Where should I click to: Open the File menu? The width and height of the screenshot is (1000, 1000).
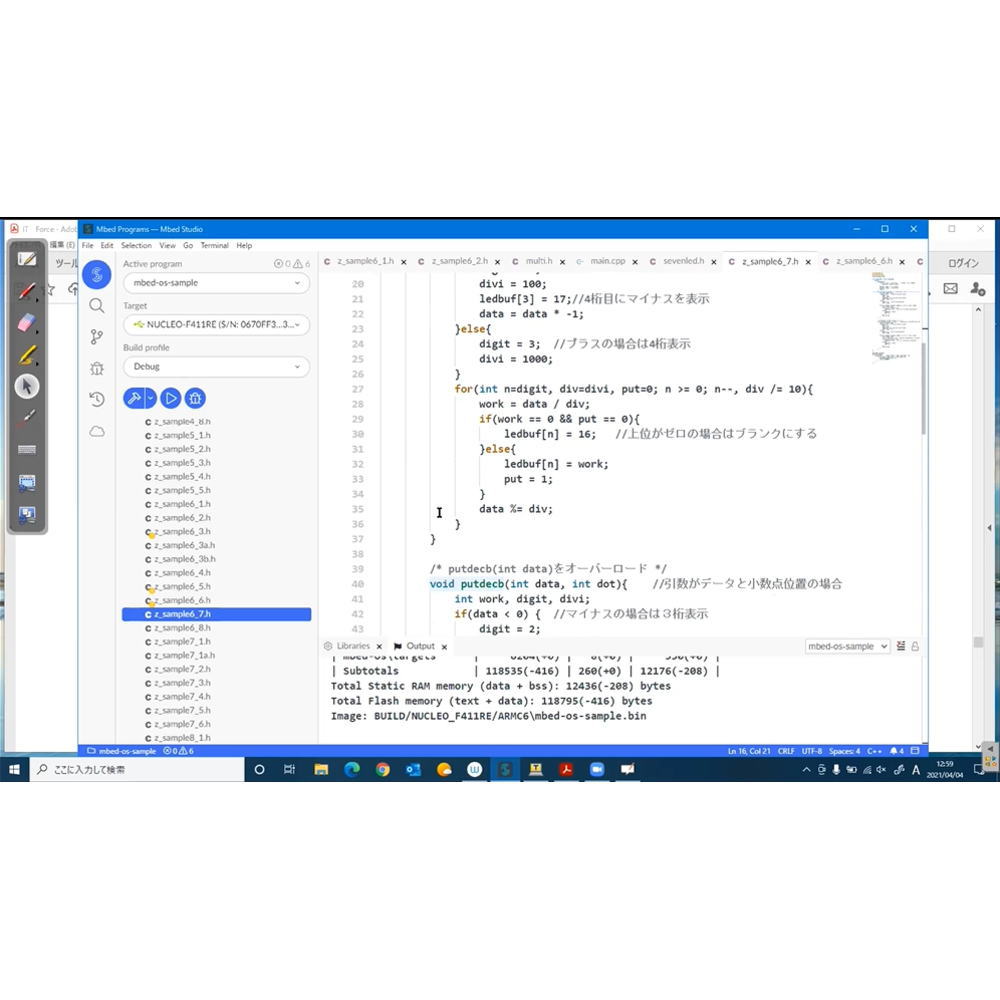pyautogui.click(x=87, y=245)
